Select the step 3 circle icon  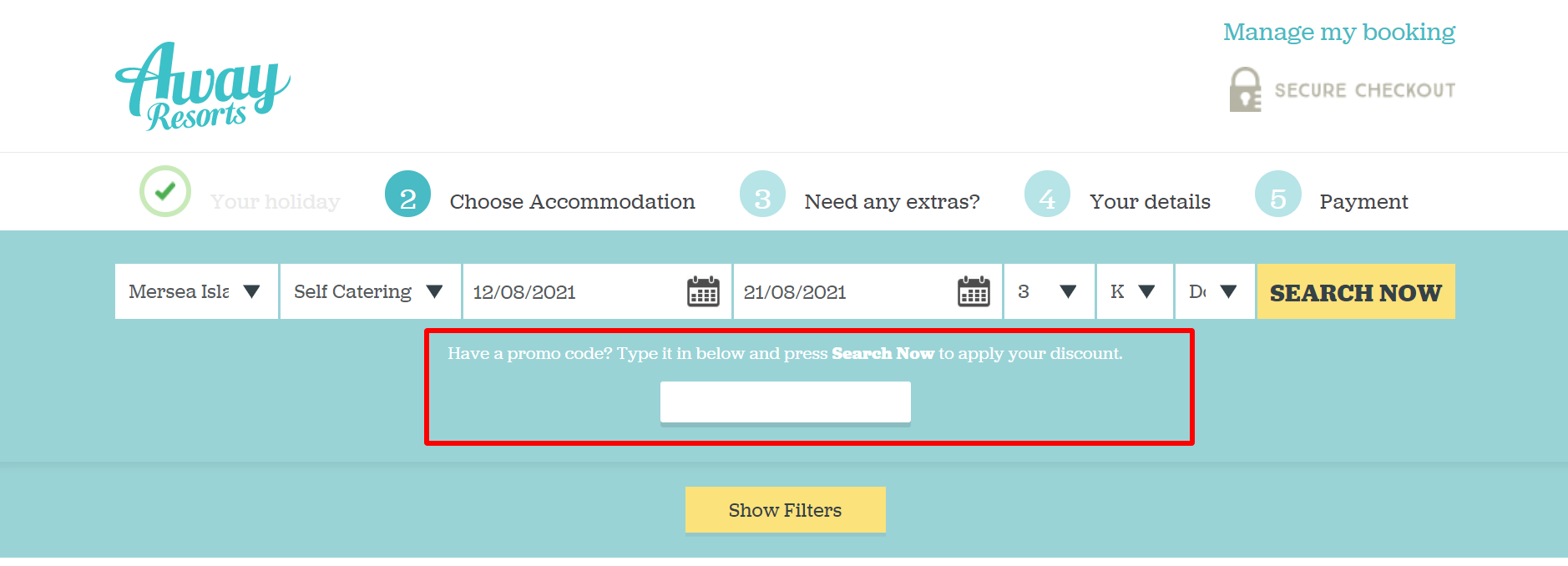[762, 194]
